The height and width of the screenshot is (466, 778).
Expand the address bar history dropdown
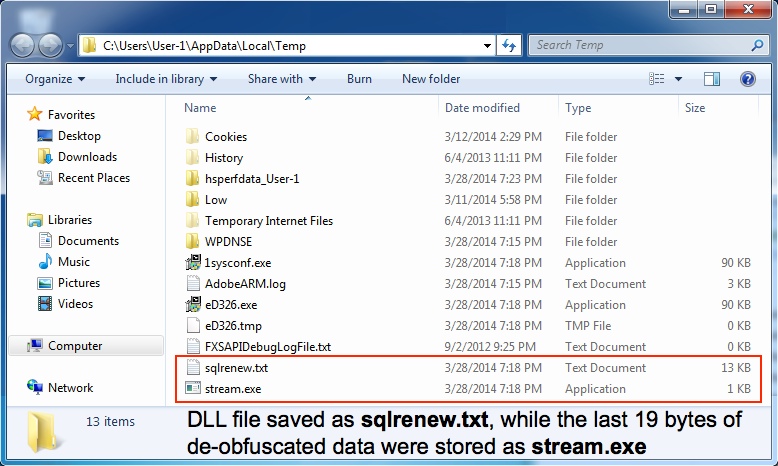coord(486,46)
